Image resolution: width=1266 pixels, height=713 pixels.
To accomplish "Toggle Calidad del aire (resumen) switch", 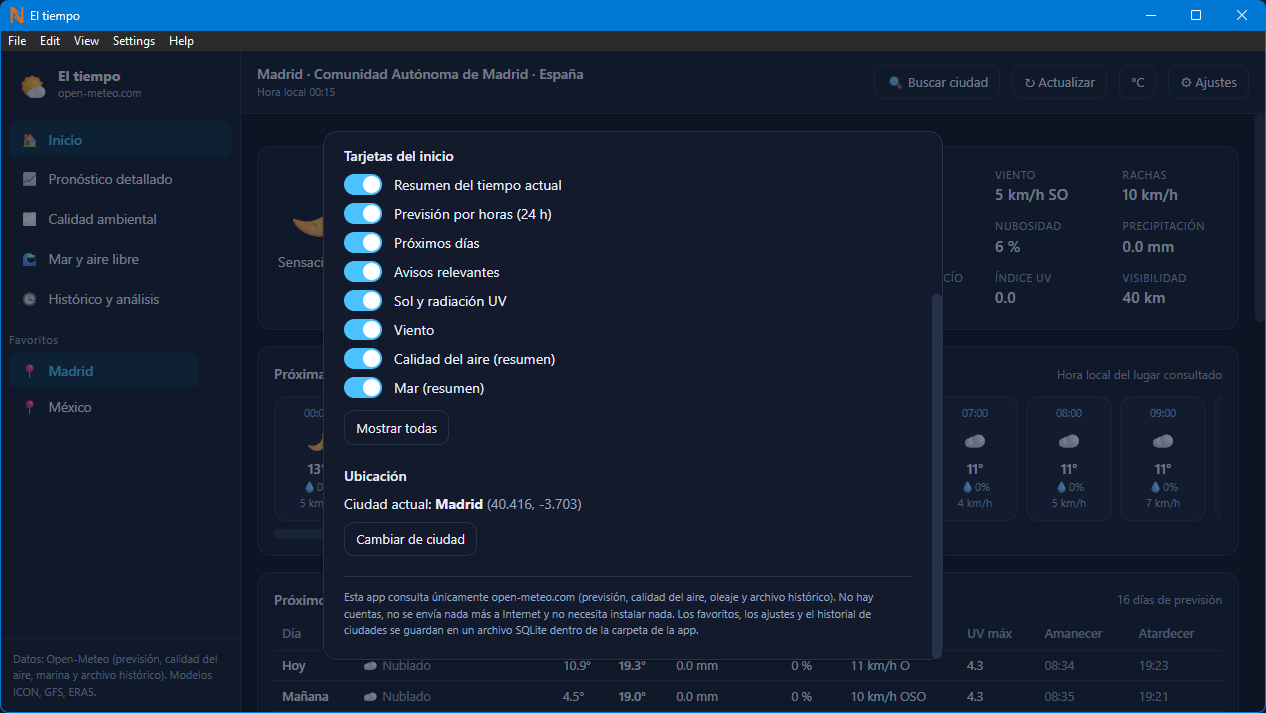I will pyautogui.click(x=363, y=359).
